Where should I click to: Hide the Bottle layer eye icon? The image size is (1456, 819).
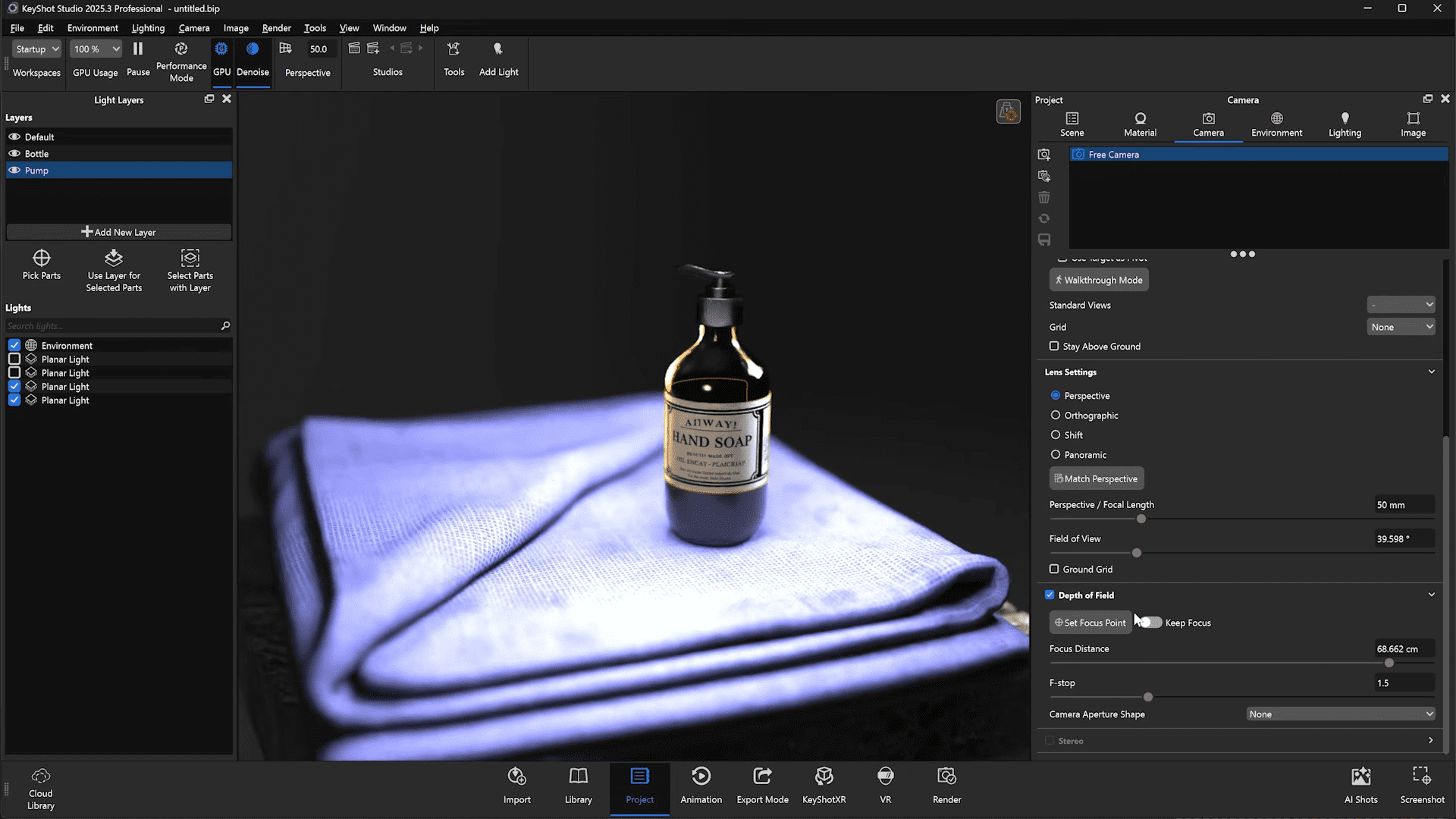14,154
